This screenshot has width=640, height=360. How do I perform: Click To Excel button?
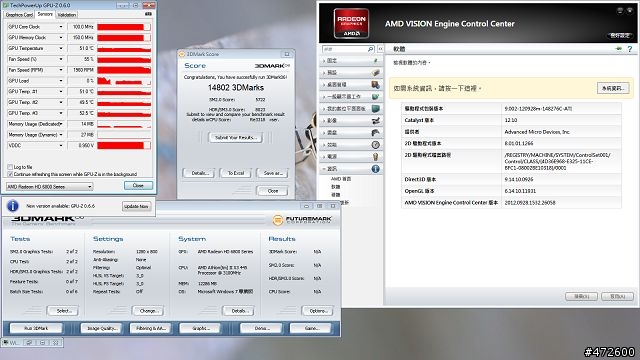coord(236,173)
